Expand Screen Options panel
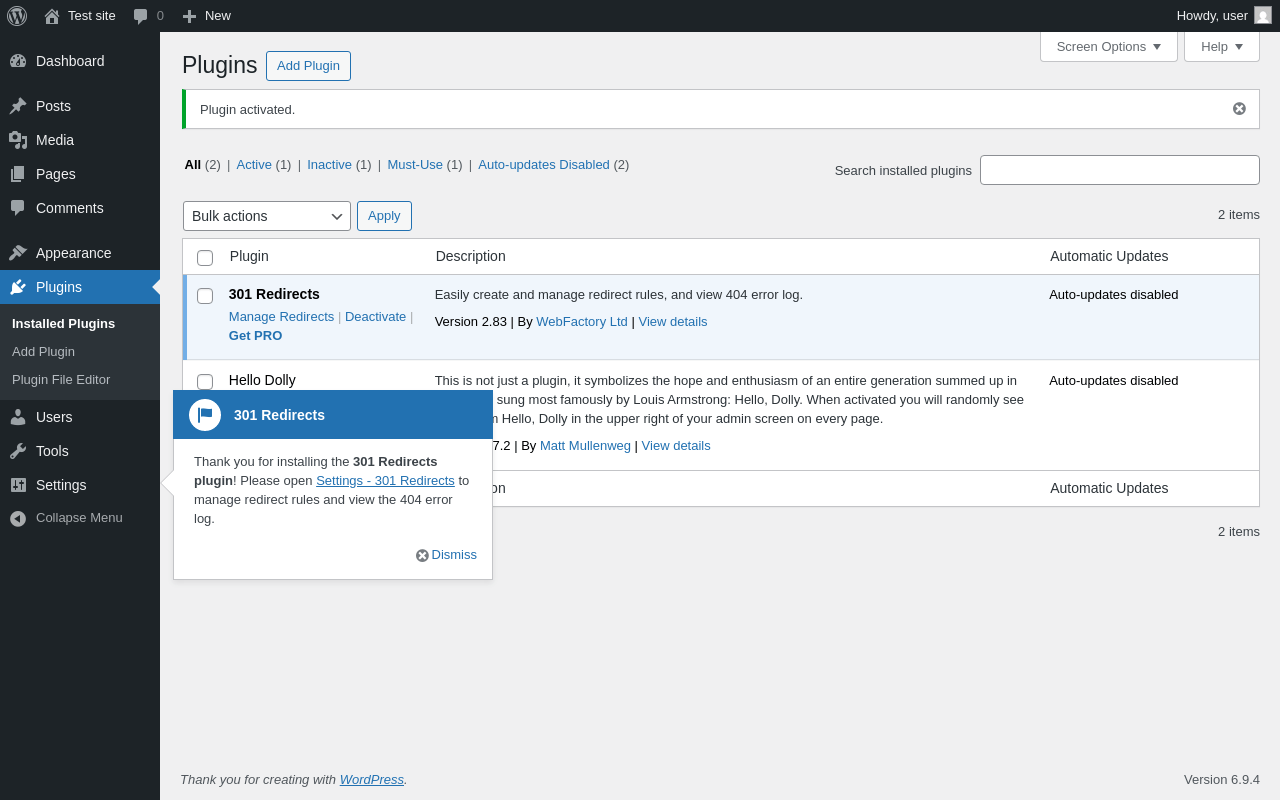Screen dimensions: 1280x800 (1109, 46)
